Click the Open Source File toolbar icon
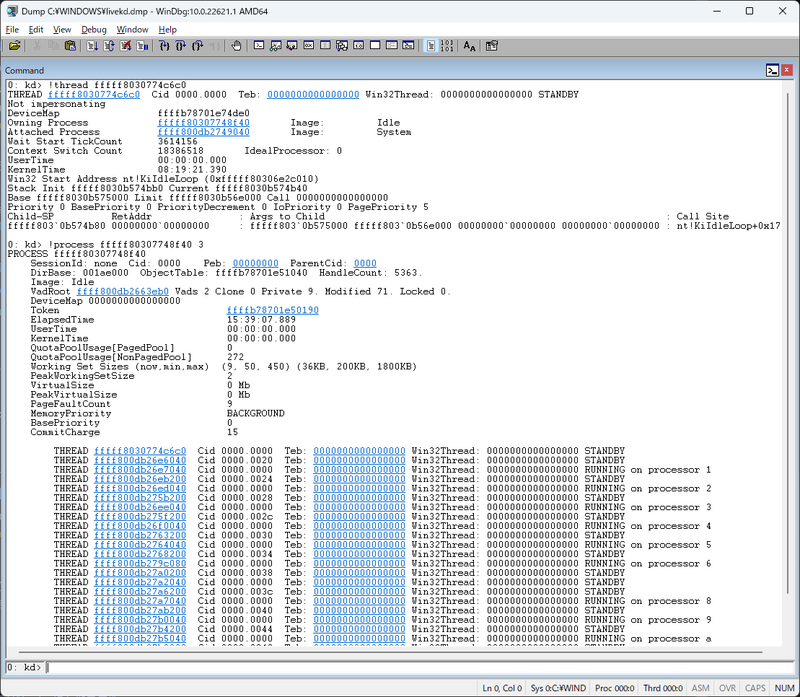 pyautogui.click(x=14, y=46)
